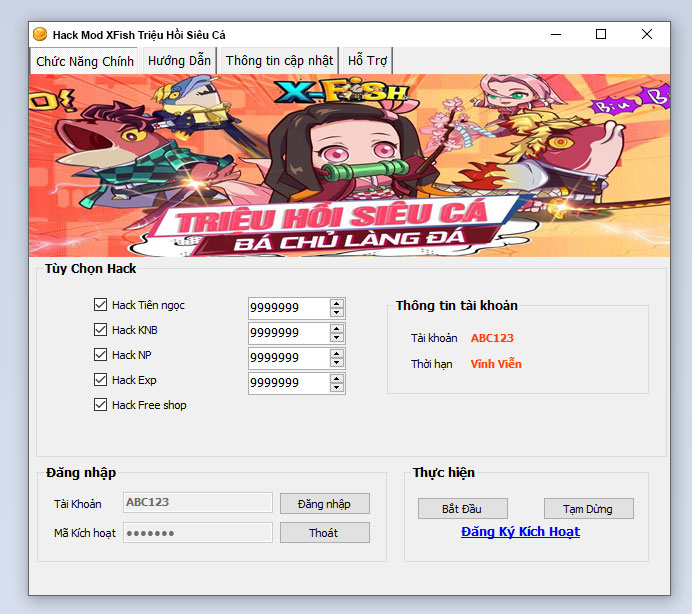Click the Hack Exp value field
693x616 pixels.
289,384
